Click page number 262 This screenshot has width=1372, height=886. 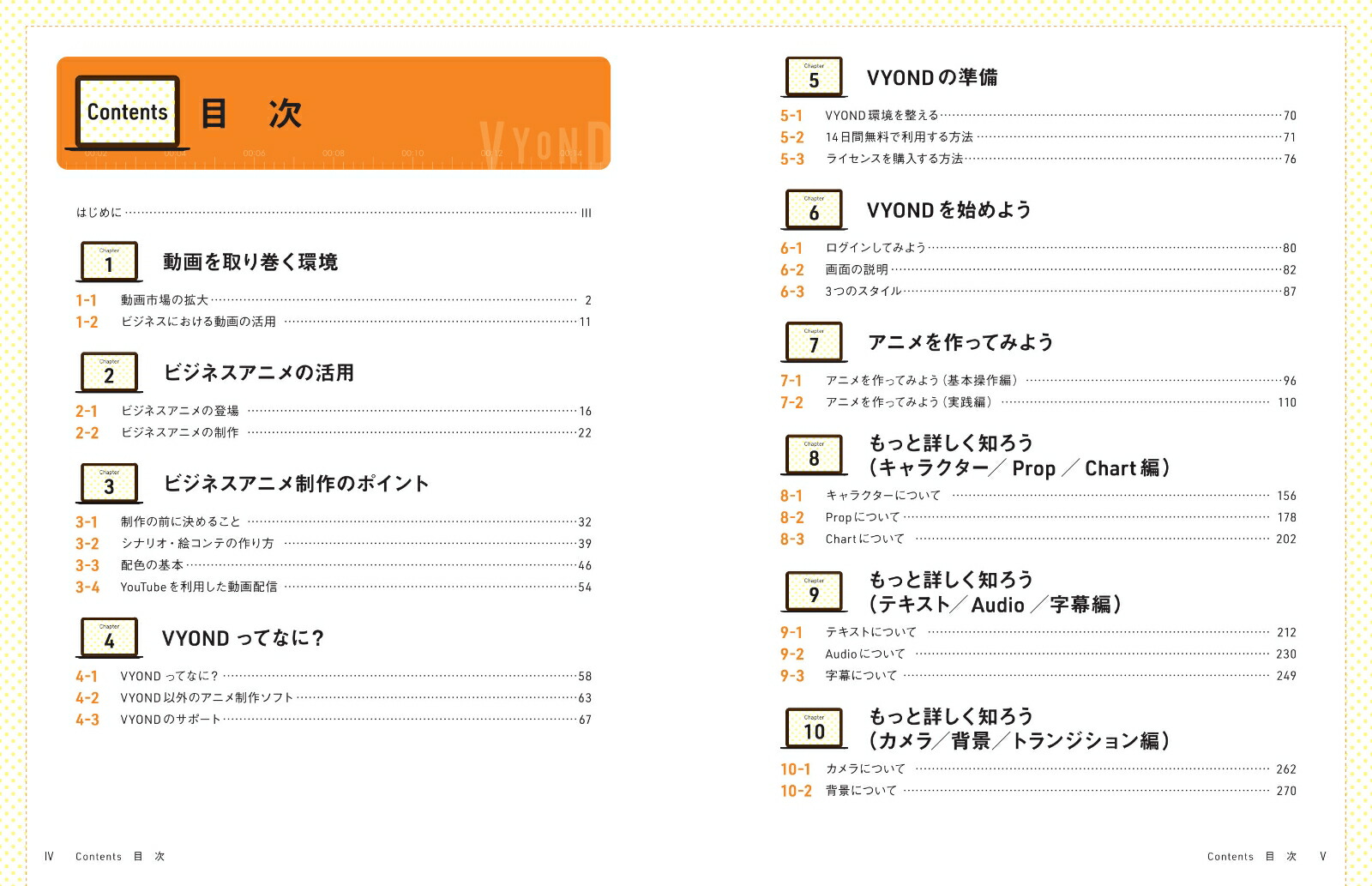click(x=1286, y=769)
